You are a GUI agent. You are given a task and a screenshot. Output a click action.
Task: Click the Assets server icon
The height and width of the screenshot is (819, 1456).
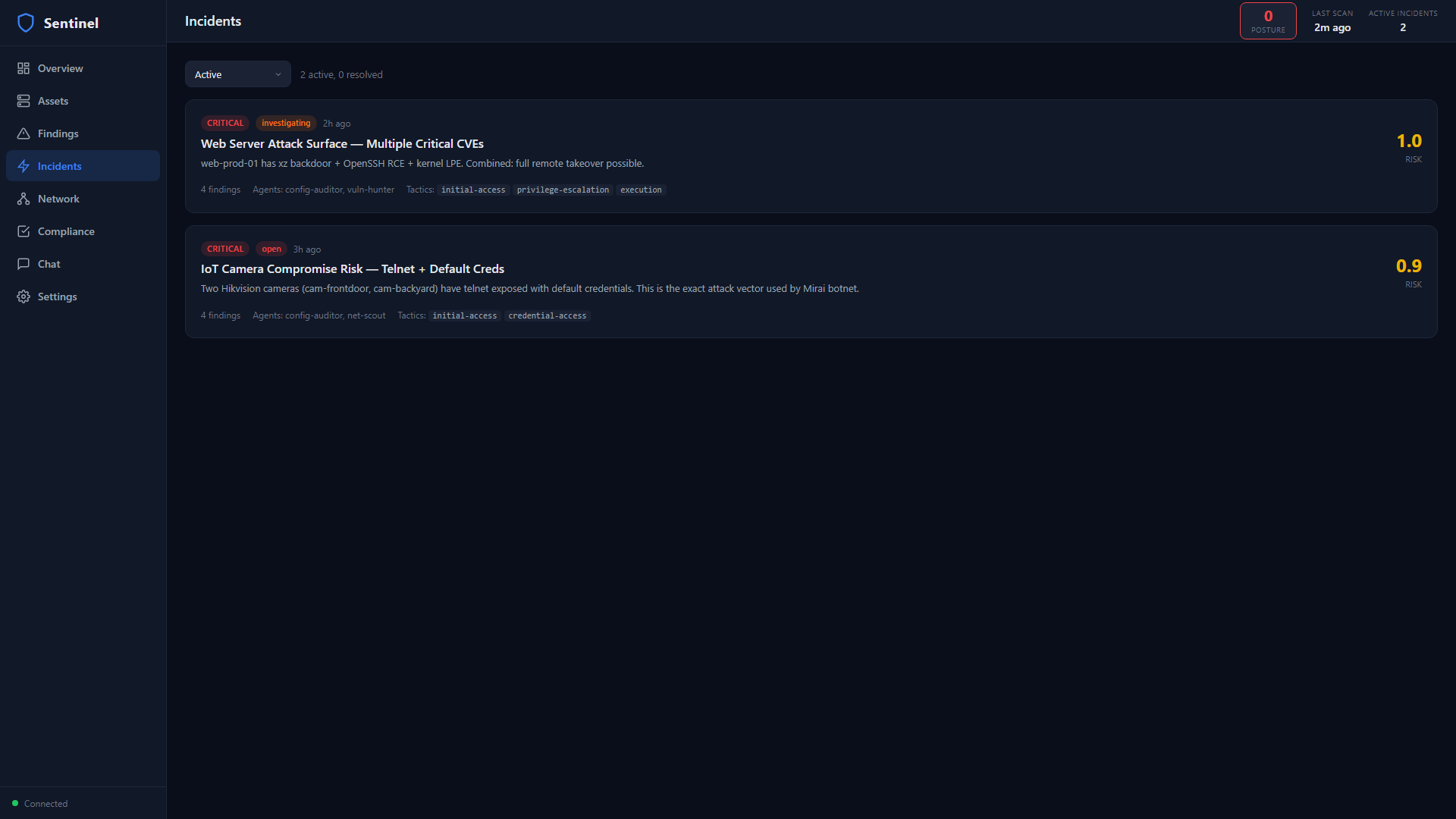click(24, 101)
